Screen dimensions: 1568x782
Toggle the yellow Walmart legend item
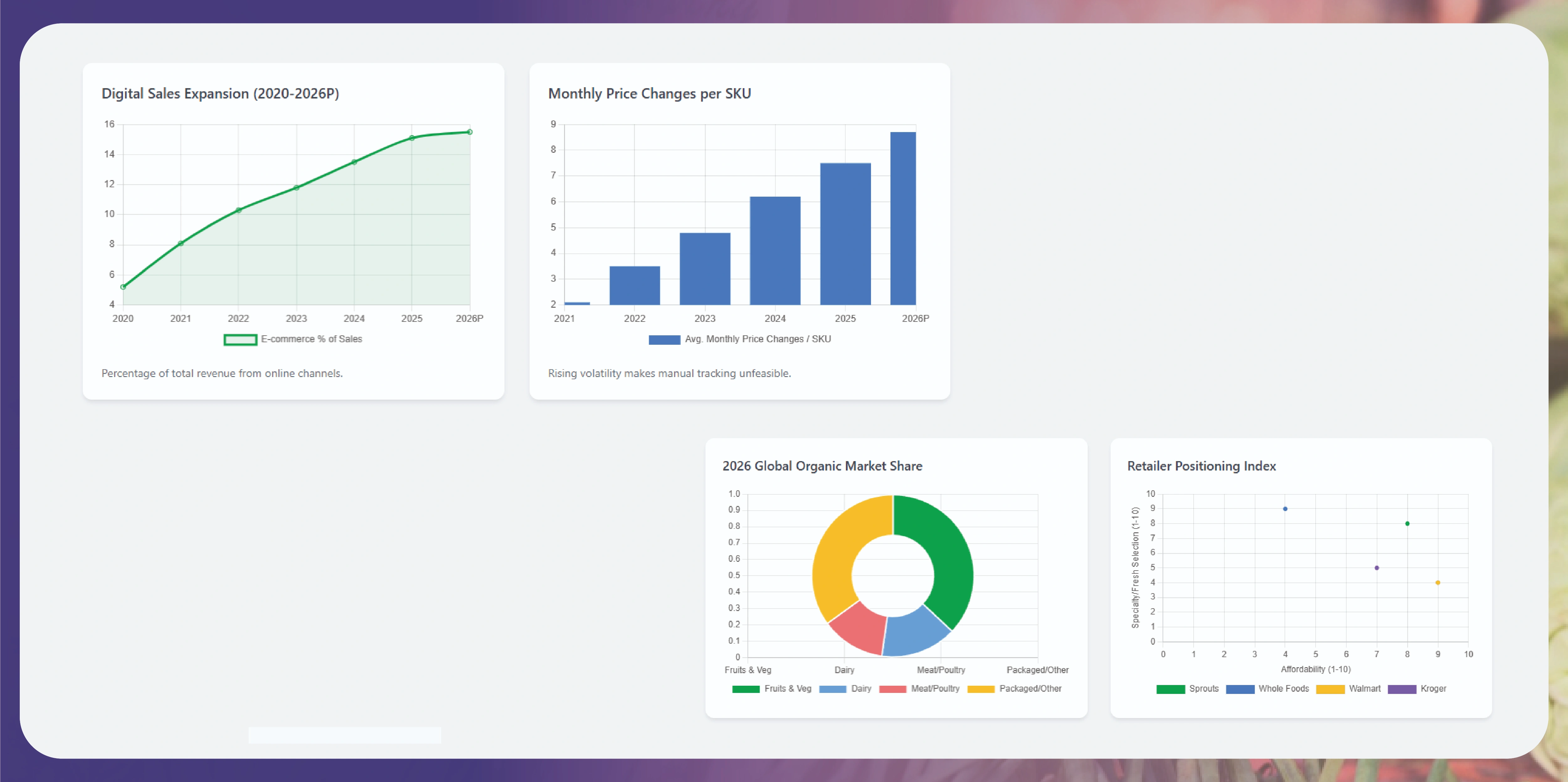(1330, 689)
